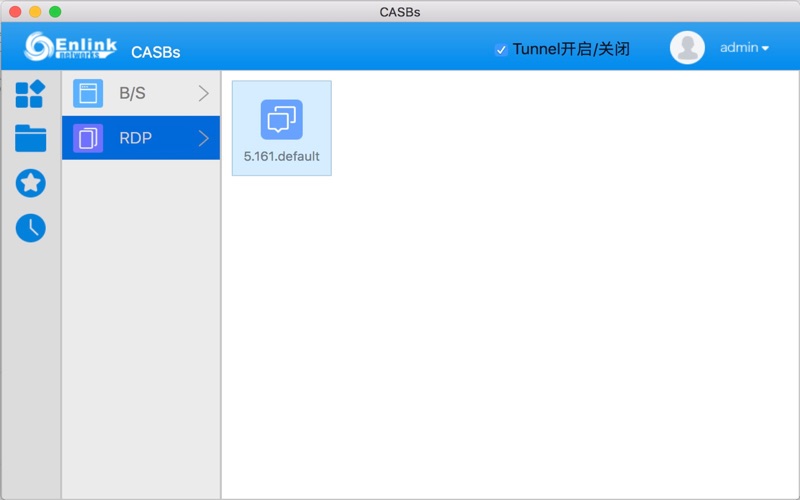Image resolution: width=800 pixels, height=500 pixels.
Task: Show favorites via star sidebar icon
Action: click(x=31, y=183)
